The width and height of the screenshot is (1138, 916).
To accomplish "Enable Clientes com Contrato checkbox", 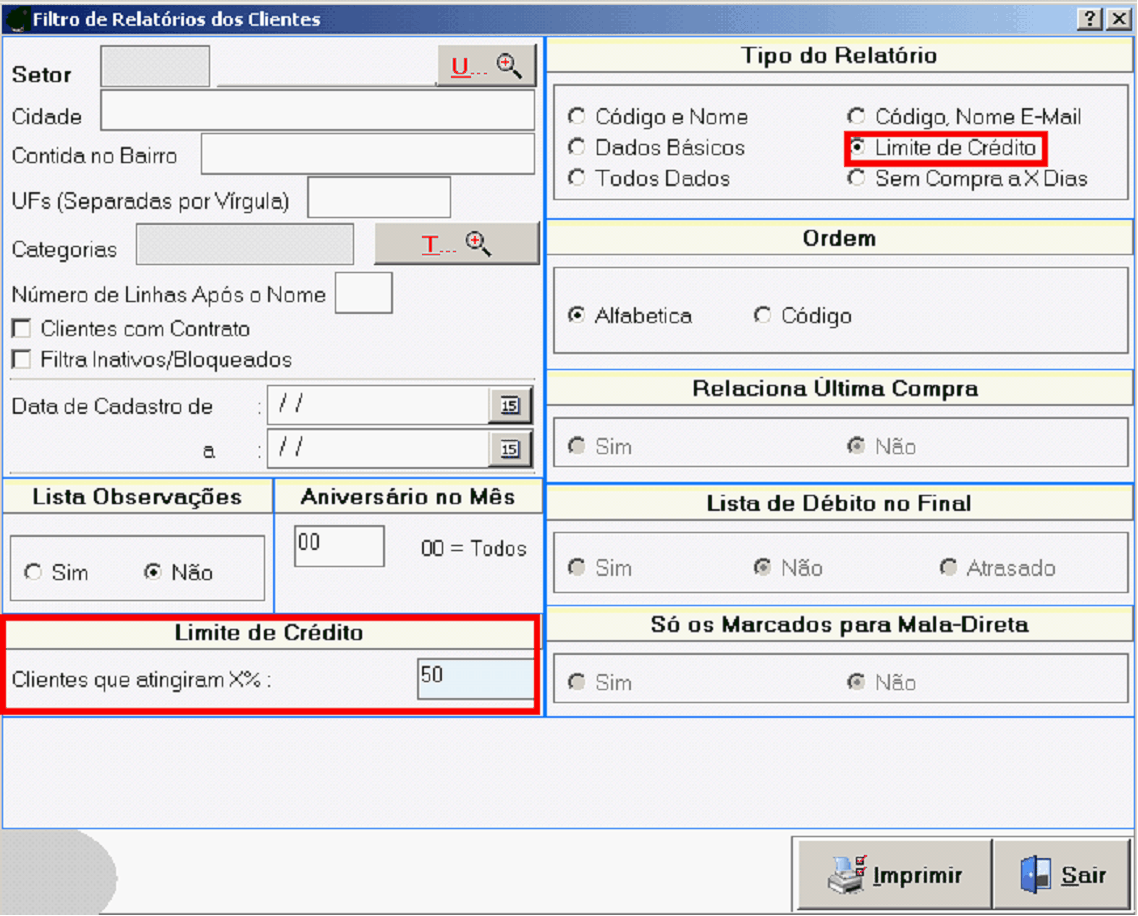I will pos(20,329).
